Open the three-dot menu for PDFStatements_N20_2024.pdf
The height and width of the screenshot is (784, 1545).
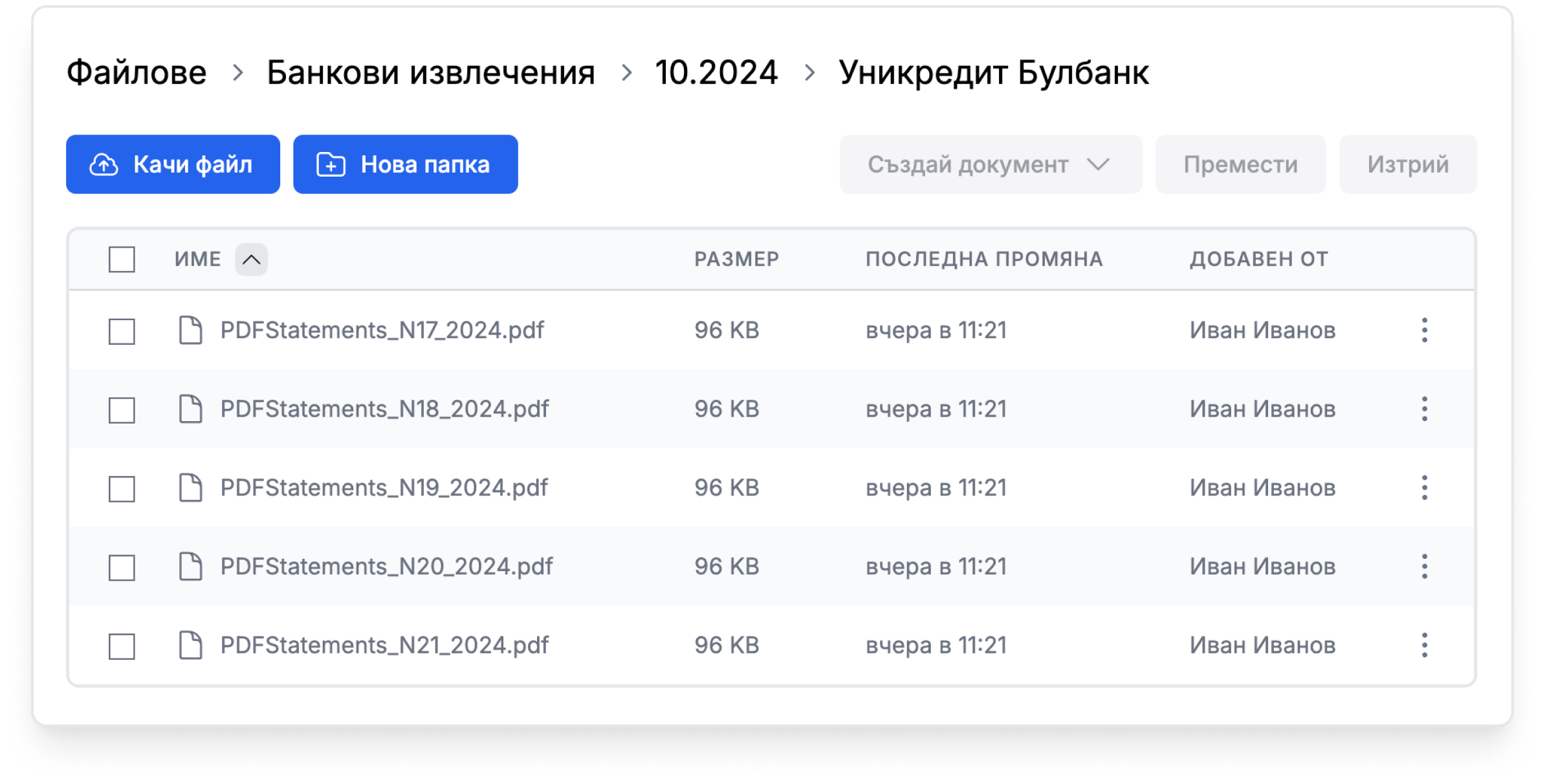coord(1424,567)
